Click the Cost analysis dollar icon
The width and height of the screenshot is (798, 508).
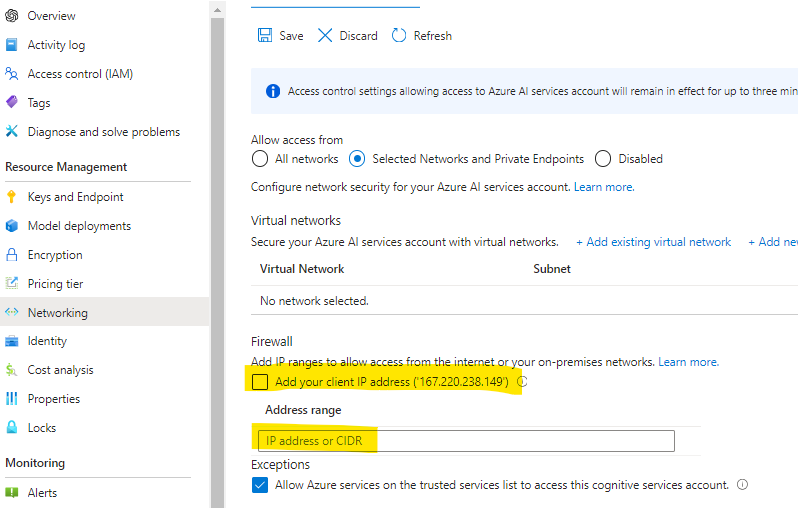coord(12,370)
